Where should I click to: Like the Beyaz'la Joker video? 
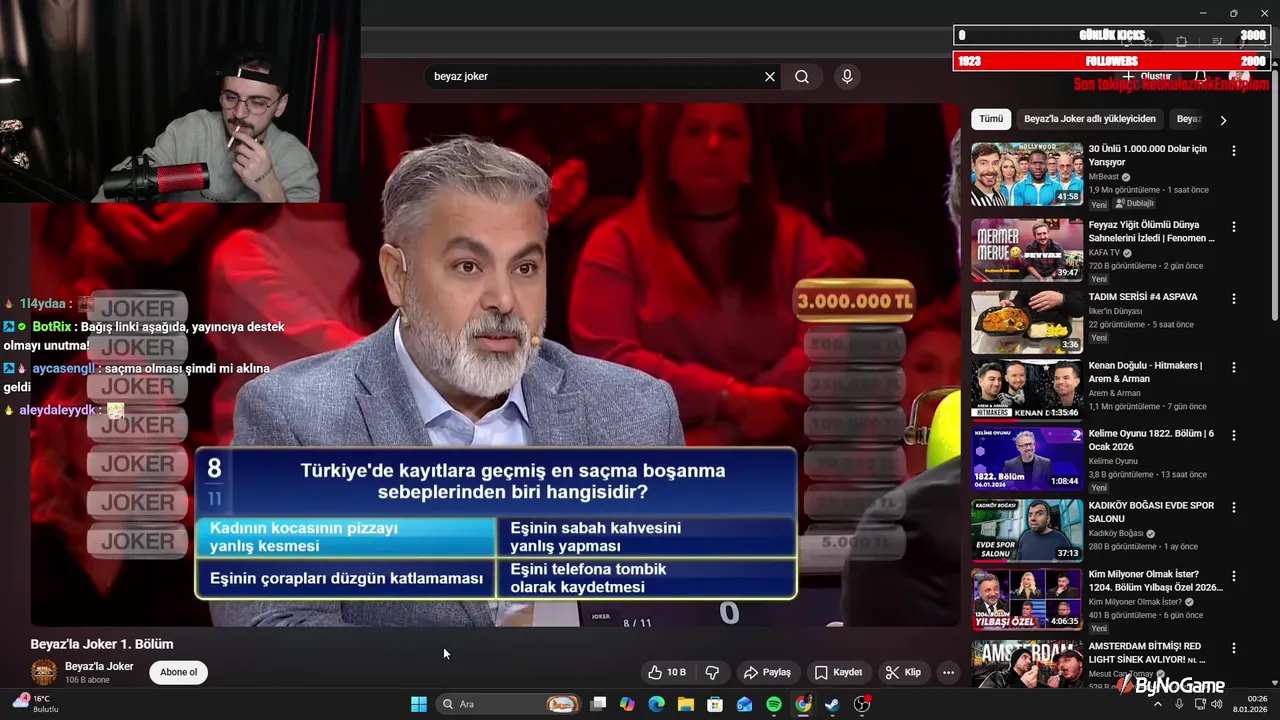667,672
